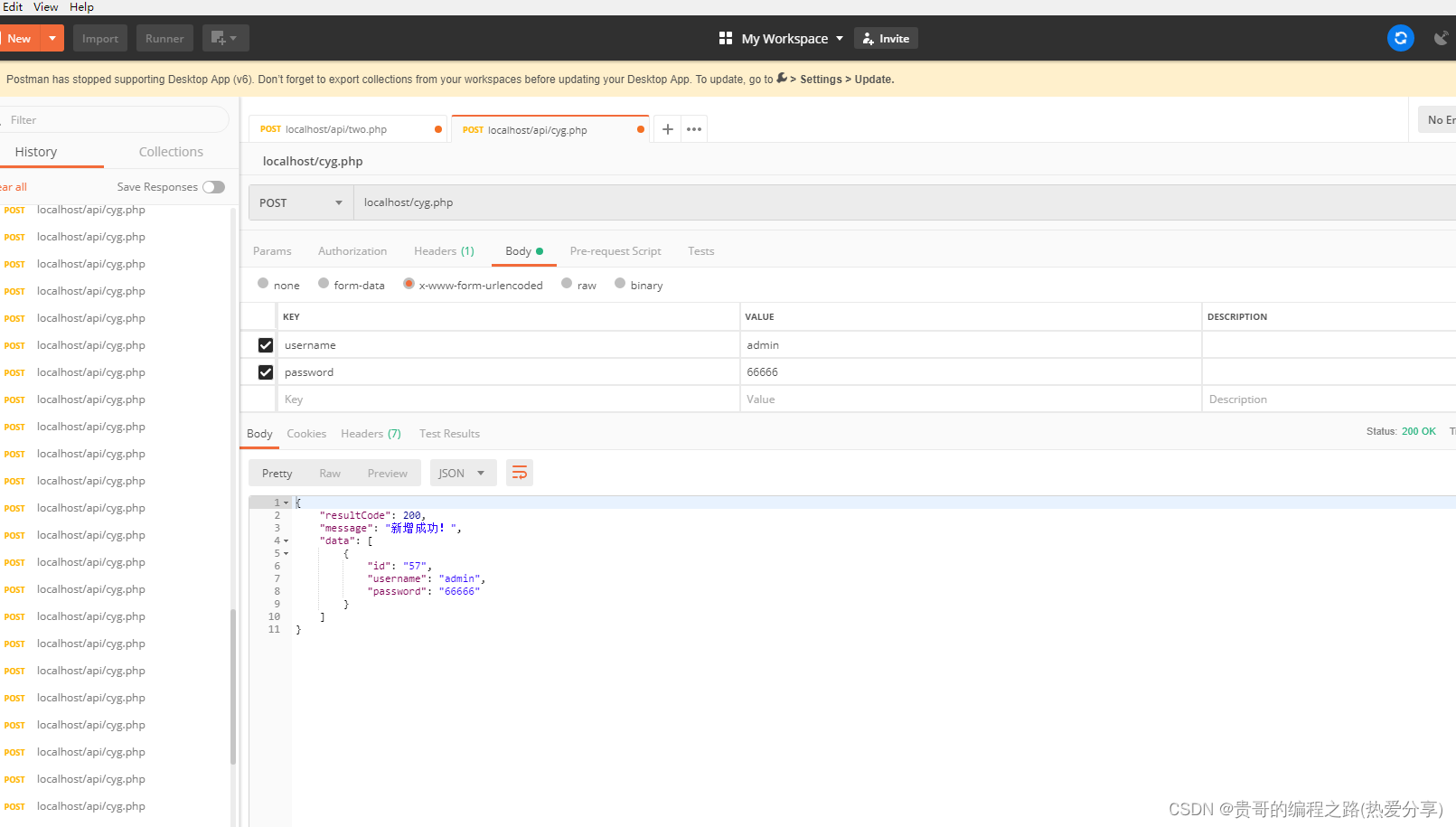
Task: Click the empty Key input cell
Action: pyautogui.click(x=507, y=399)
